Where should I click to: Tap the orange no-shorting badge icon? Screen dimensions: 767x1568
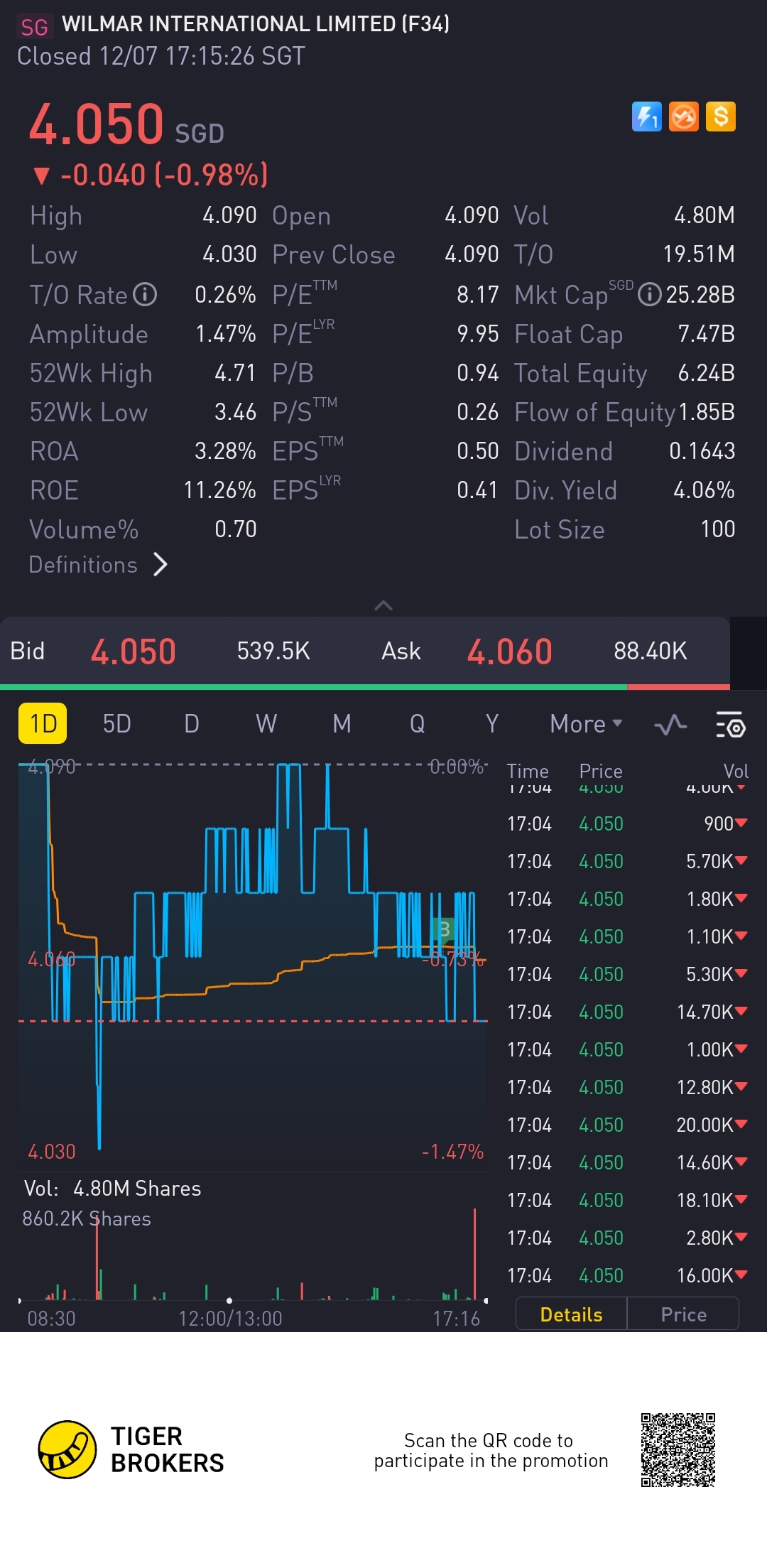pos(684,117)
